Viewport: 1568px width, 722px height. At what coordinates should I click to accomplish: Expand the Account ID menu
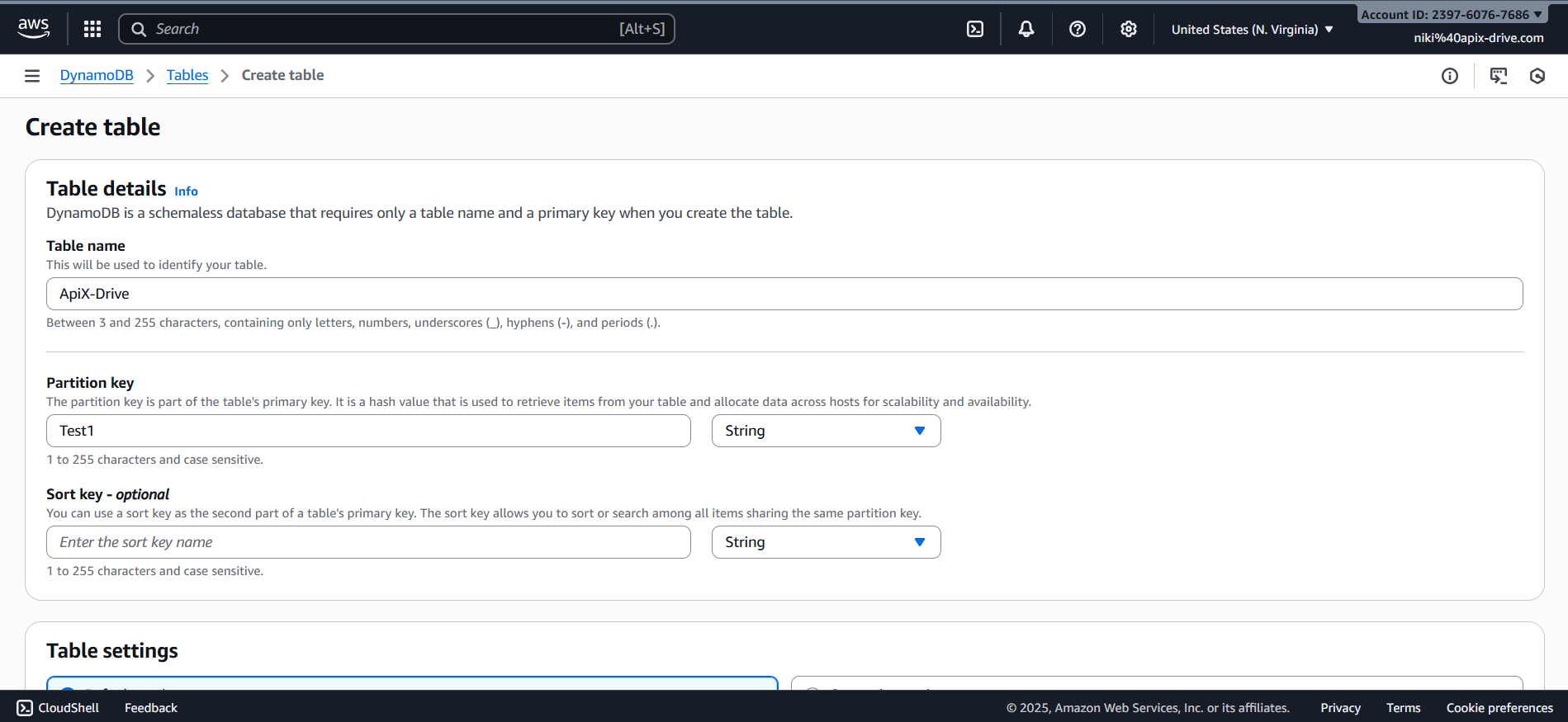1452,15
